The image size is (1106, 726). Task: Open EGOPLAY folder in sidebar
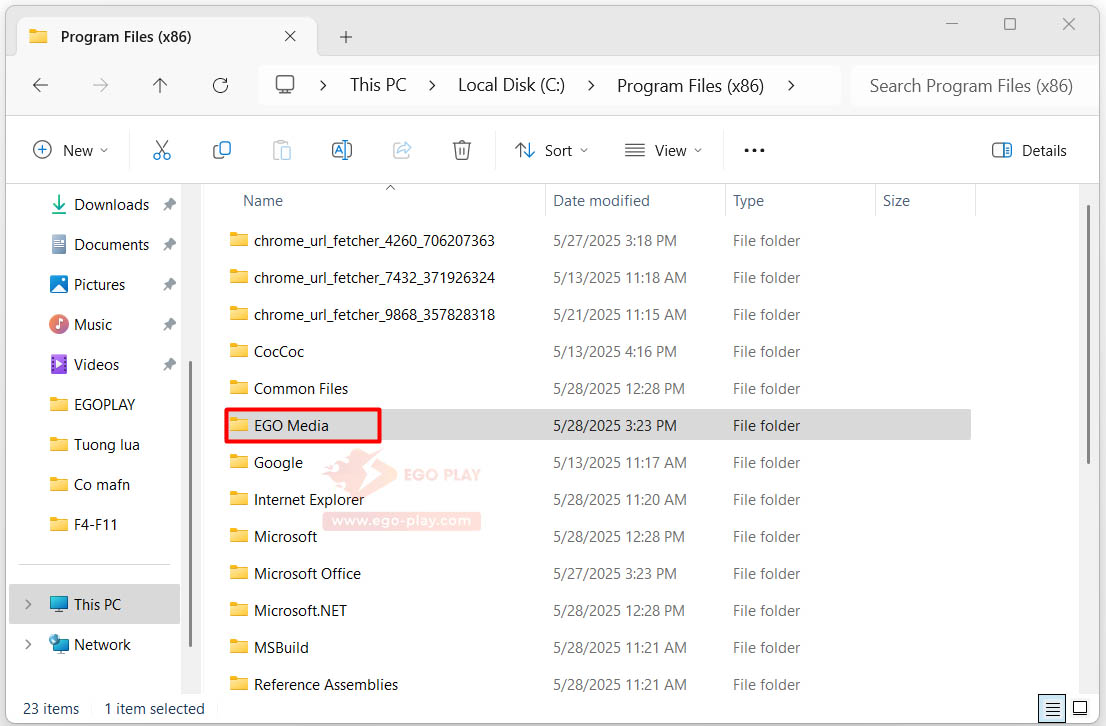(x=104, y=405)
